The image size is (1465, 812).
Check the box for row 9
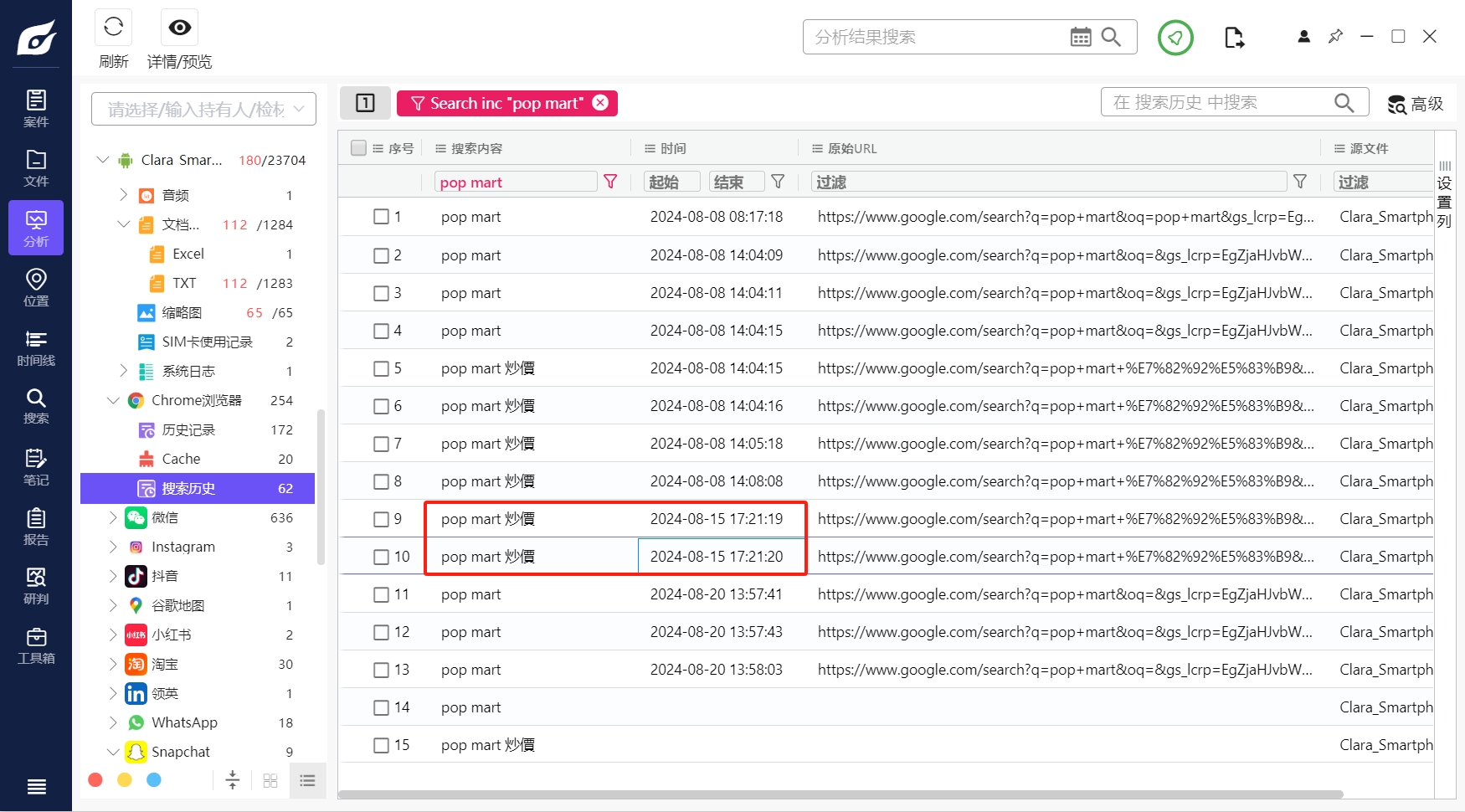coord(381,519)
